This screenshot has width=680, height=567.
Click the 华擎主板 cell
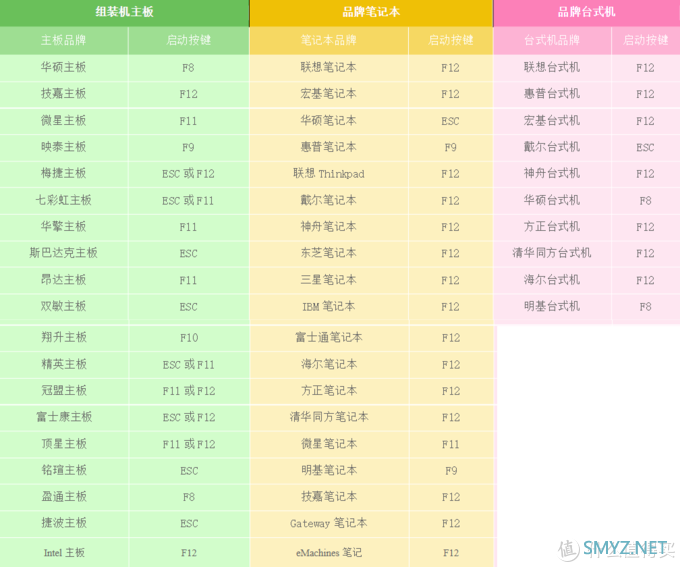[63, 227]
